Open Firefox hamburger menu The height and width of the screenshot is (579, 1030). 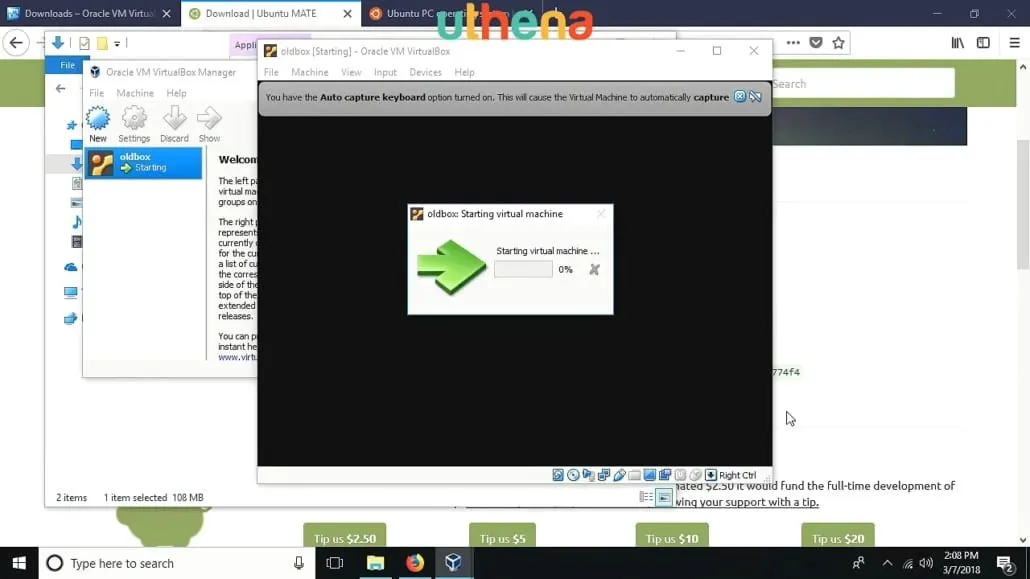(x=1014, y=43)
